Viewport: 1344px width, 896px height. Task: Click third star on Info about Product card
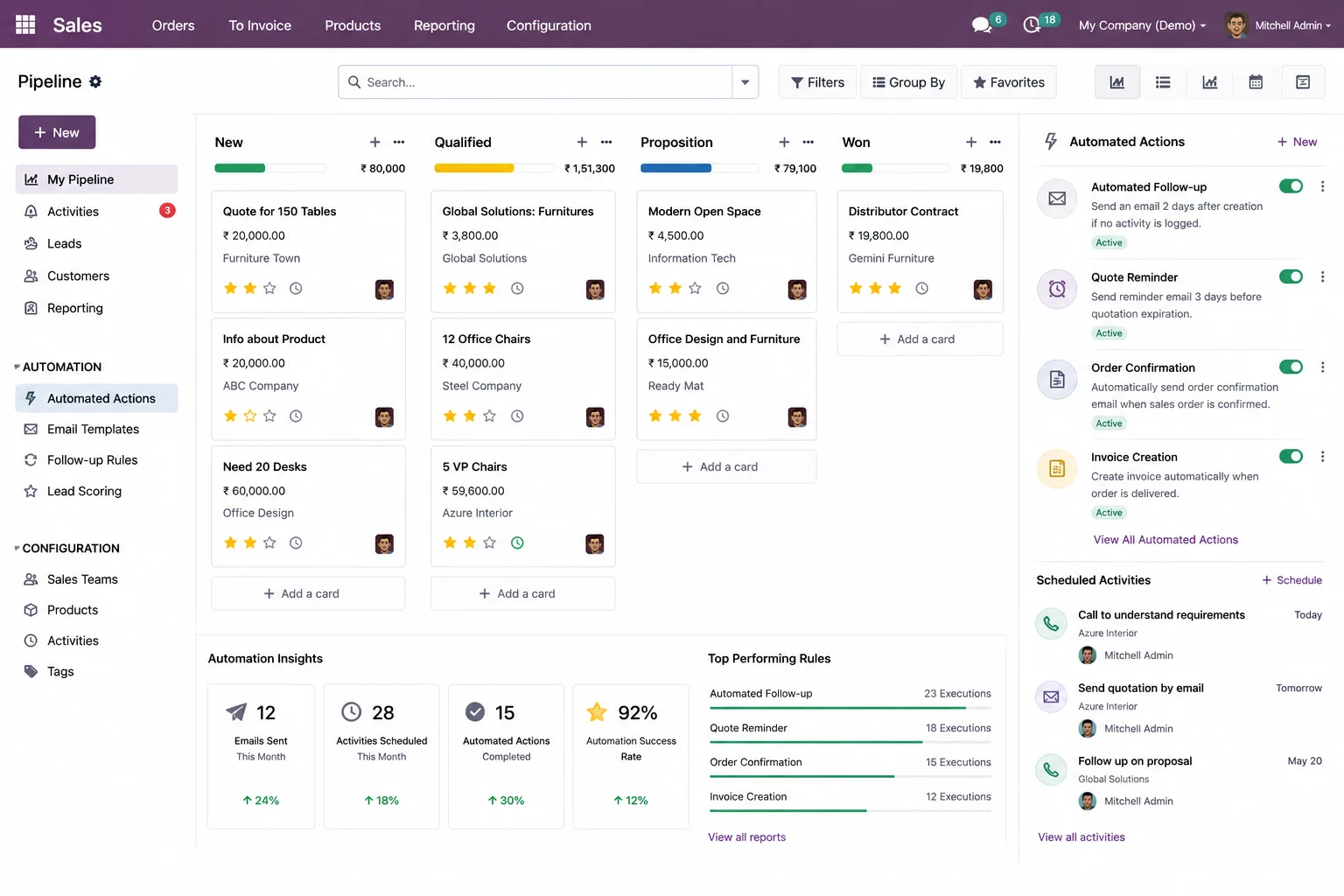click(x=269, y=416)
